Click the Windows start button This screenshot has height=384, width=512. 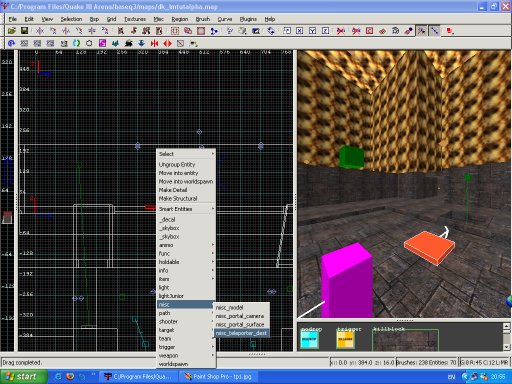coord(23,377)
